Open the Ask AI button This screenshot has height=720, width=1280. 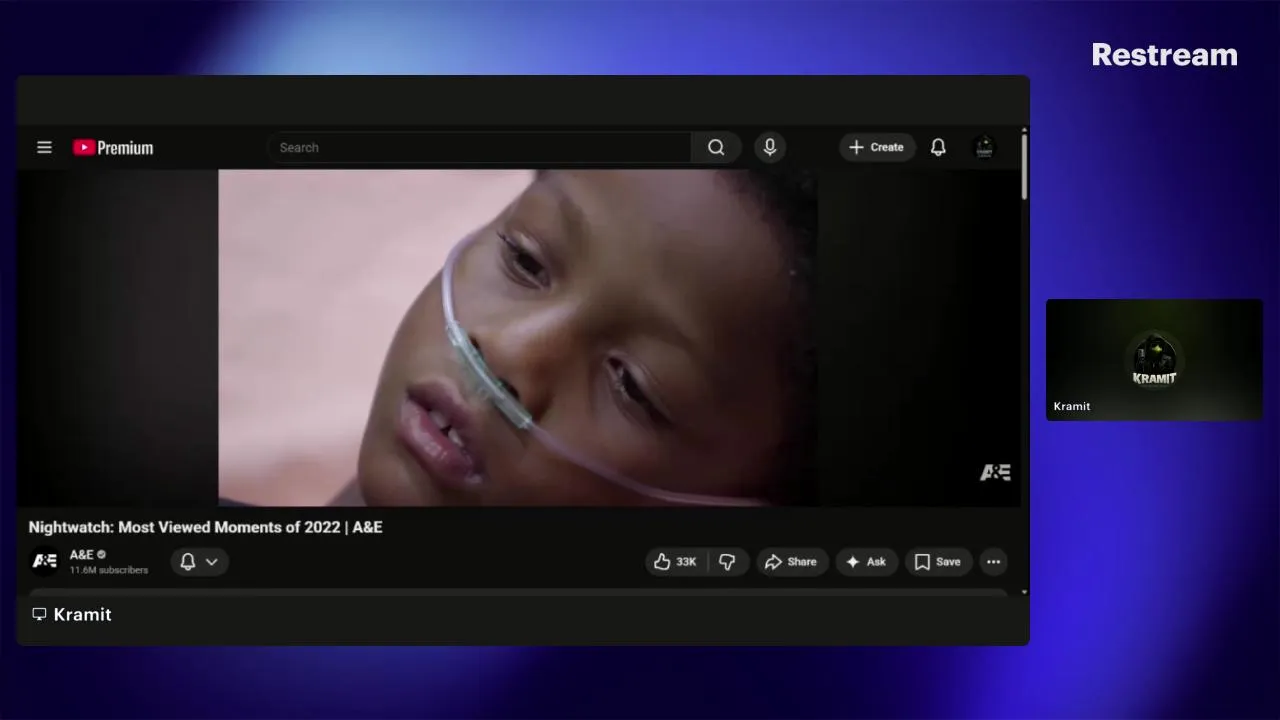[867, 562]
